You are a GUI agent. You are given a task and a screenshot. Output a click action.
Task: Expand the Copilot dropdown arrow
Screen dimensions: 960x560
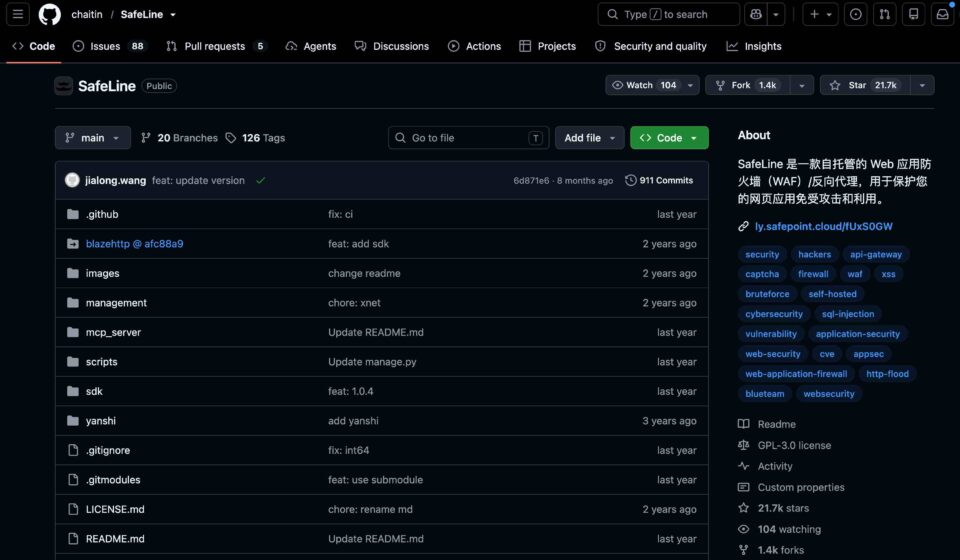[776, 14]
